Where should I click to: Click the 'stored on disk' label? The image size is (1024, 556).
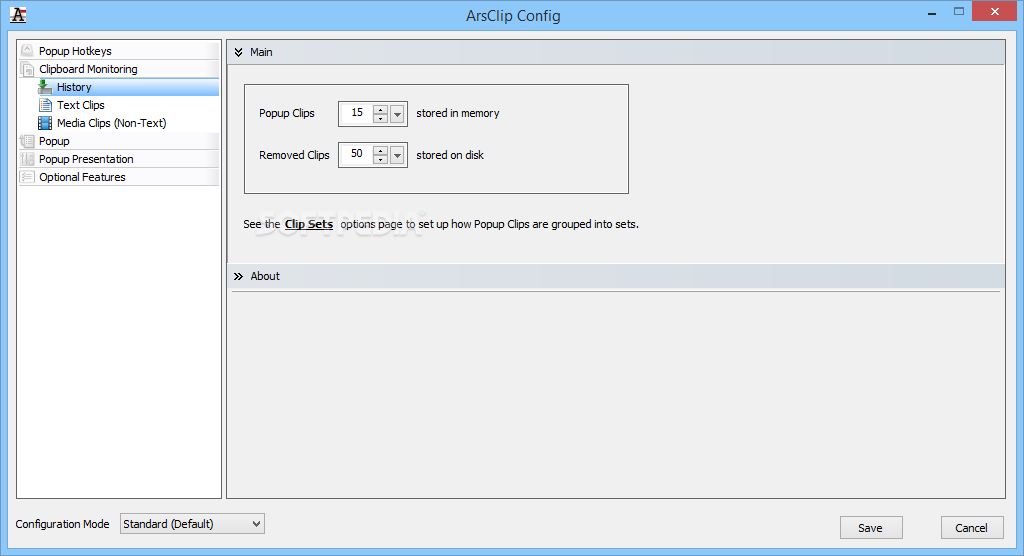(x=450, y=155)
